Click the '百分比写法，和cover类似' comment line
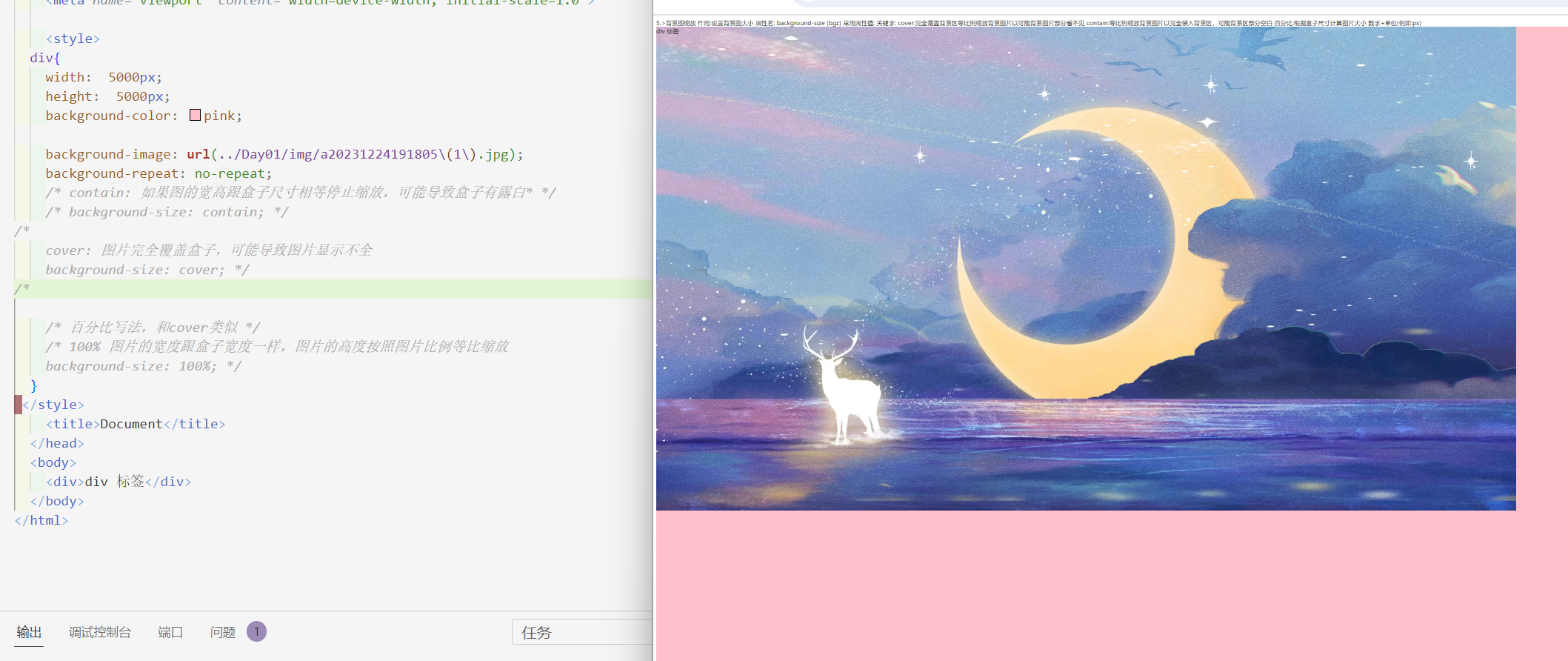This screenshot has width=1568, height=661. 153,328
